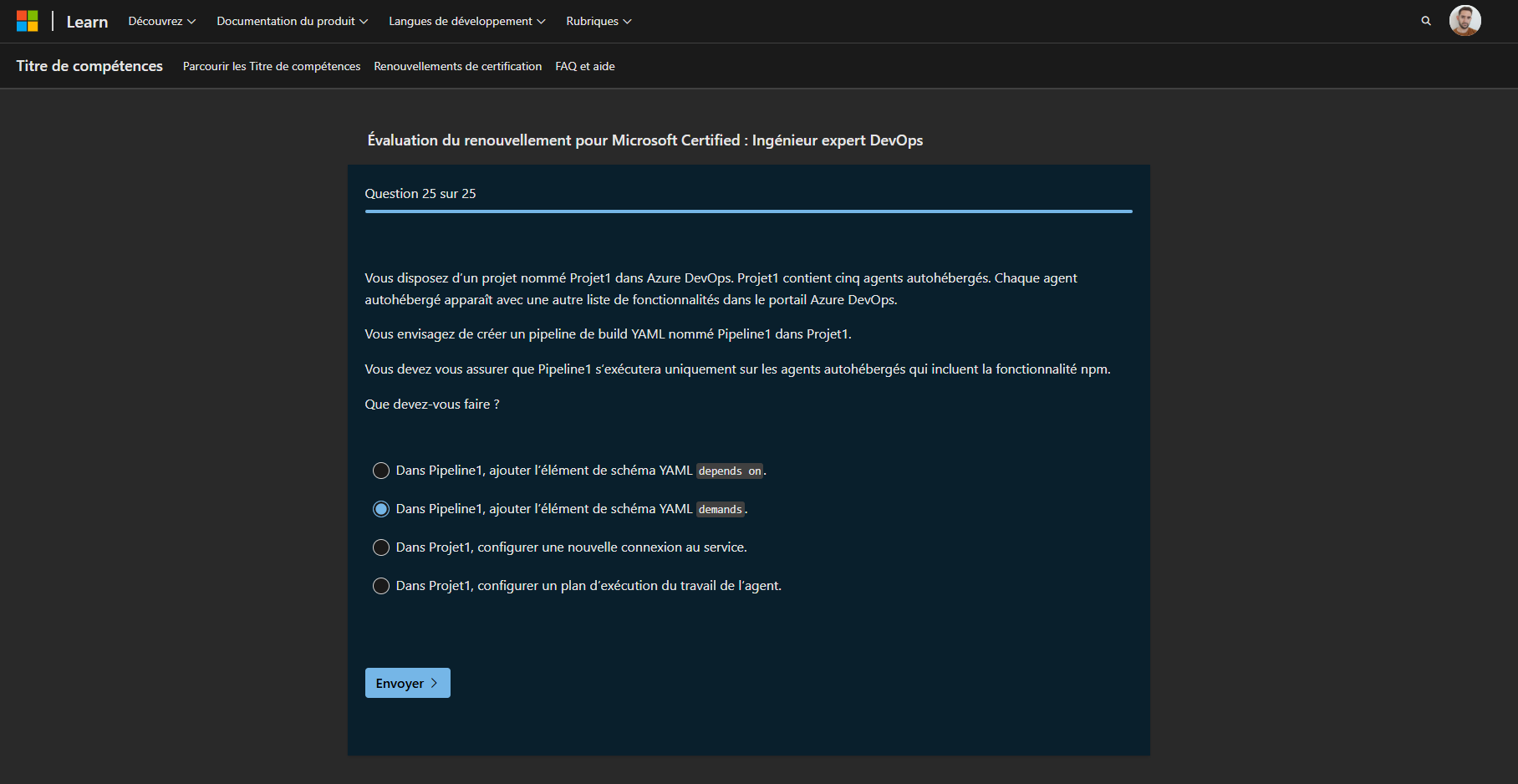
Task: Open the Découvrez dropdown
Action: pyautogui.click(x=161, y=21)
